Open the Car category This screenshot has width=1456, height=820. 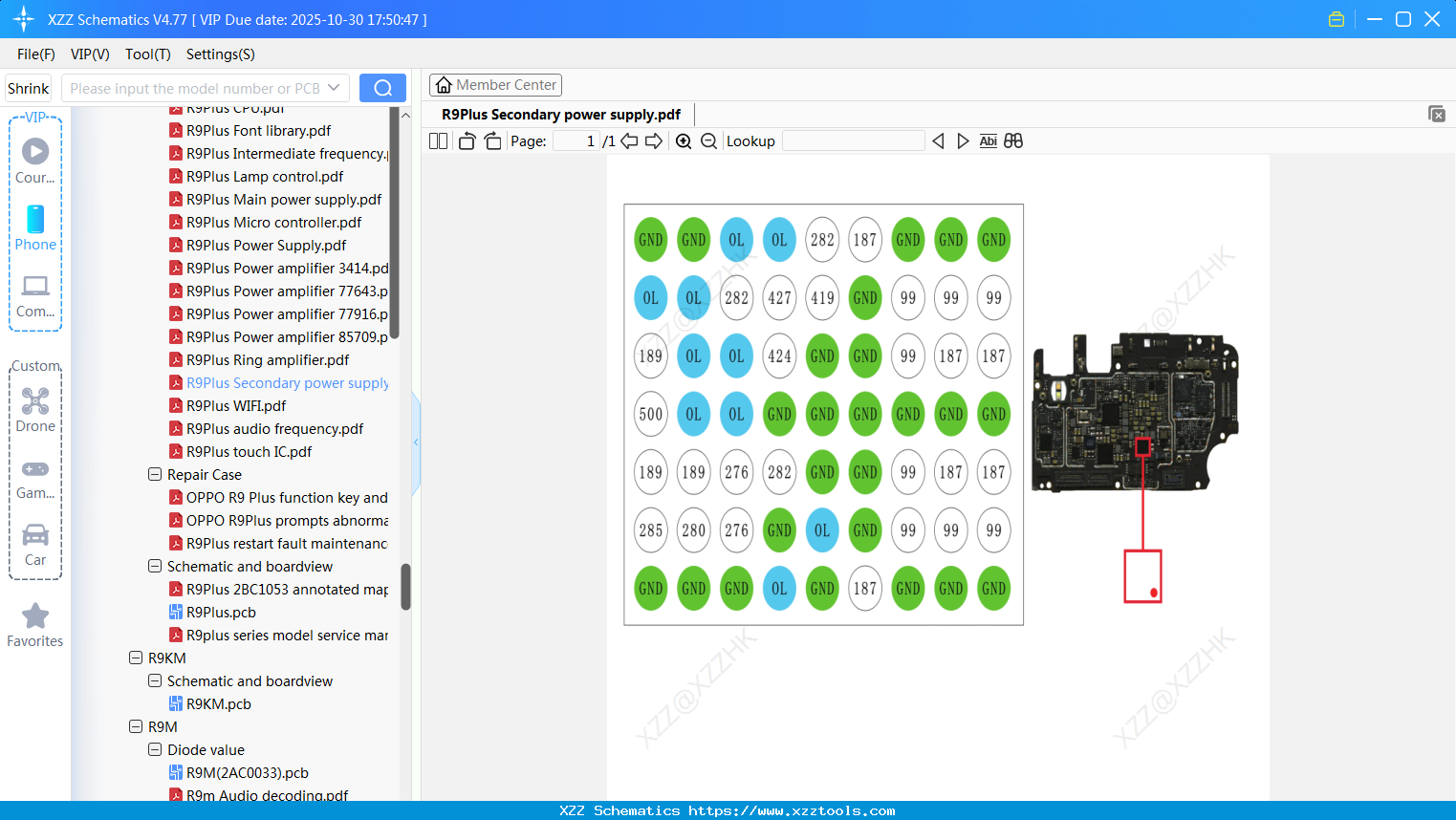tap(35, 544)
